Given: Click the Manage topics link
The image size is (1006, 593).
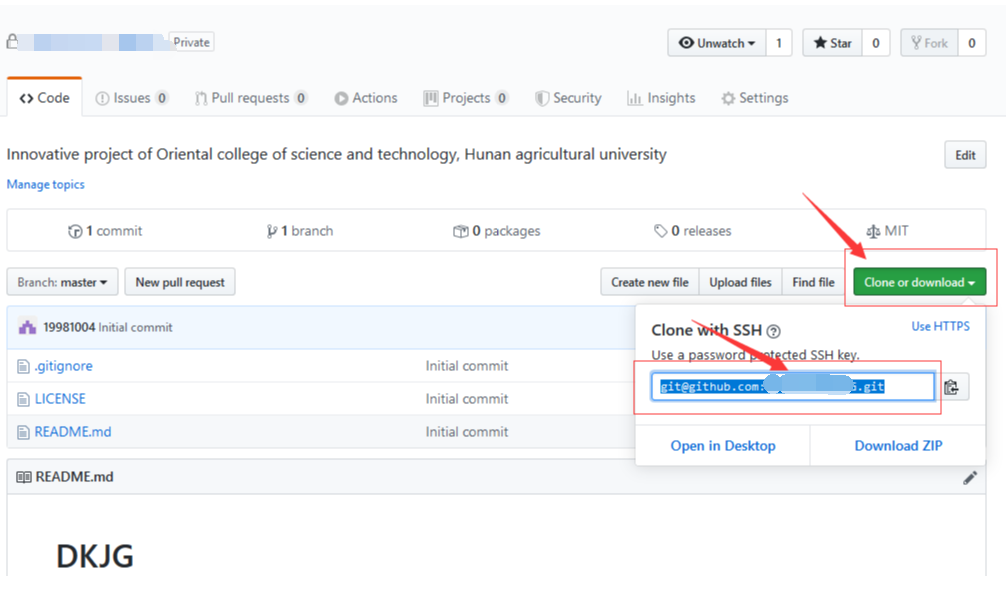Looking at the screenshot, I should pyautogui.click(x=46, y=184).
